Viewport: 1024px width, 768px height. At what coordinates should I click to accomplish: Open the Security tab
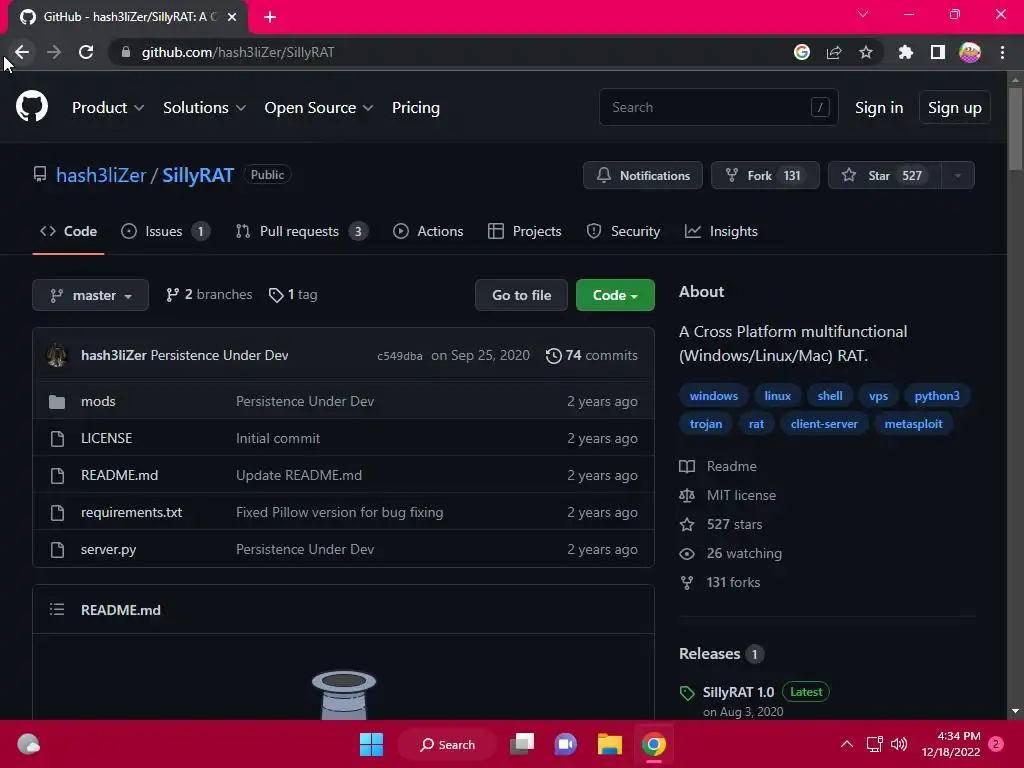click(624, 231)
